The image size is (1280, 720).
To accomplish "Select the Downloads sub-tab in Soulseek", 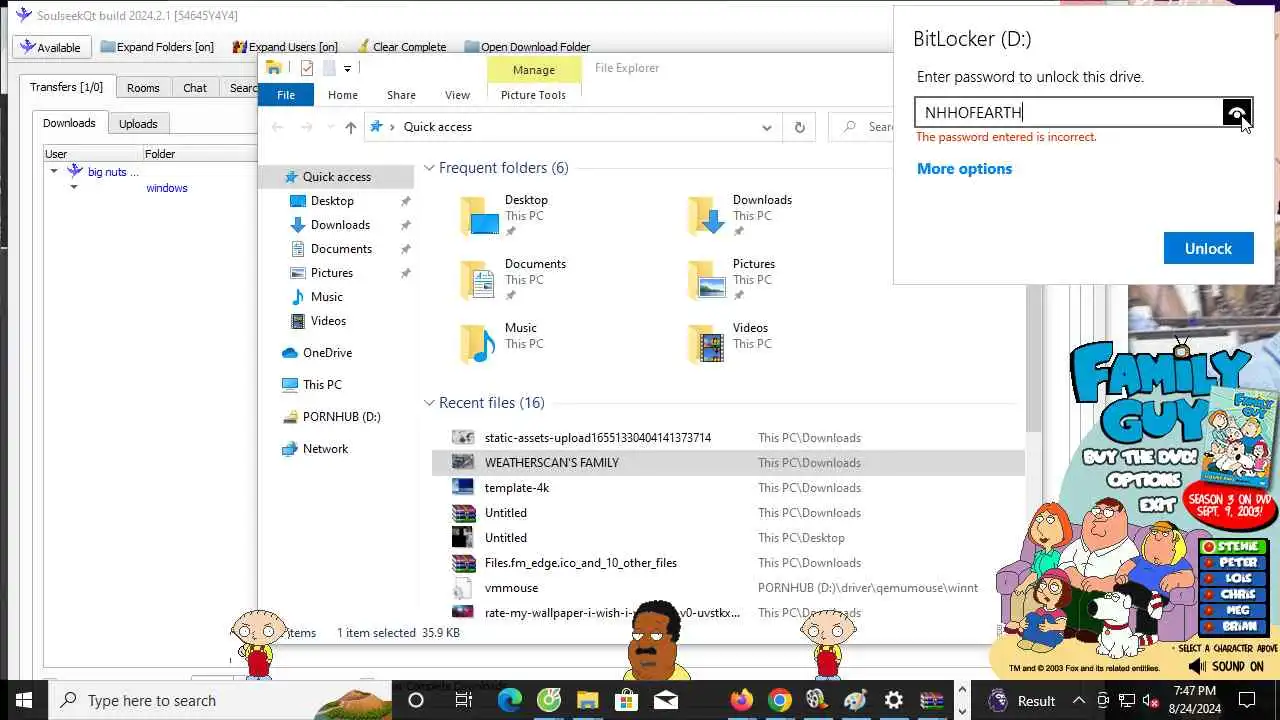I will [x=69, y=123].
